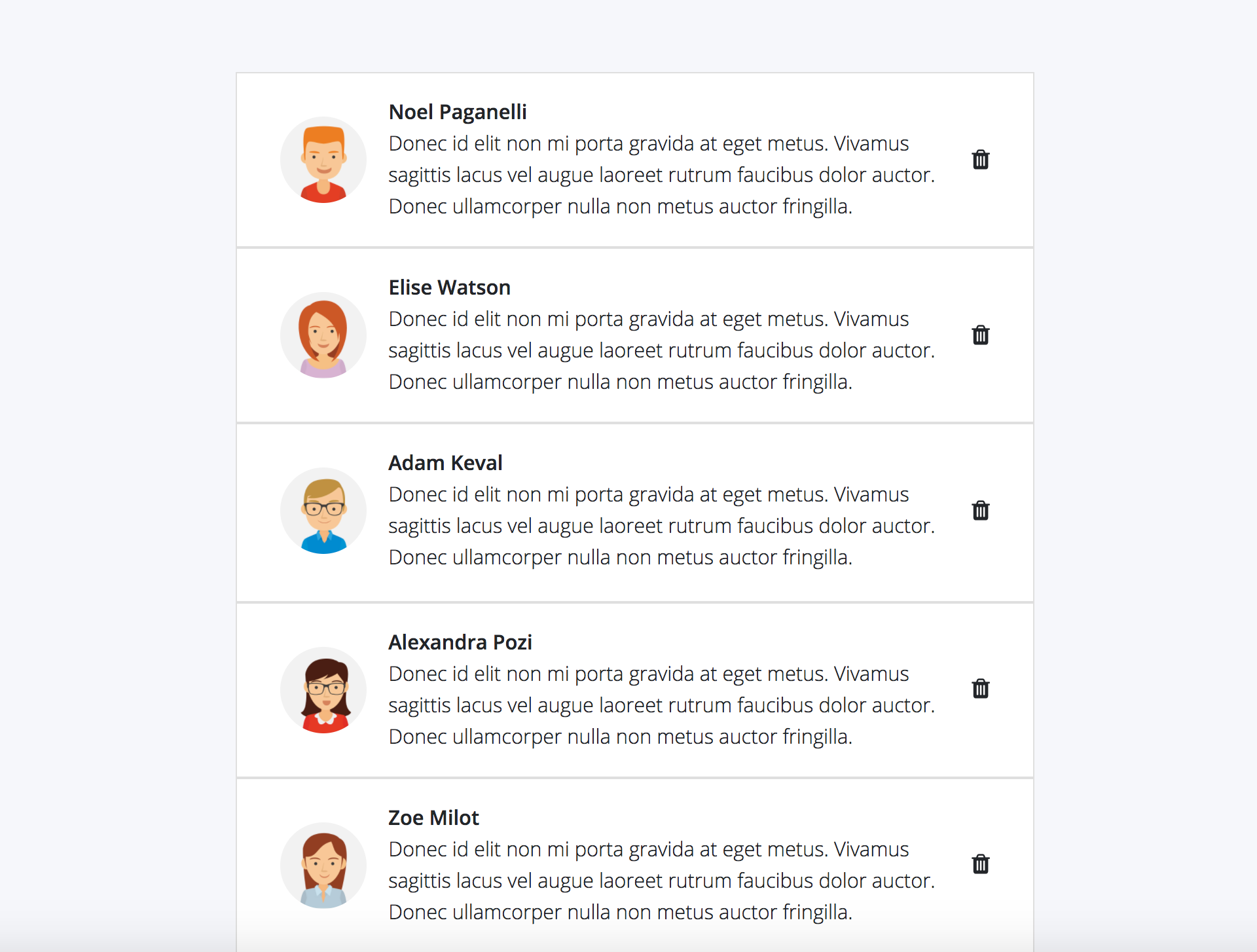Screen dimensions: 1257x952
Task: Open Adam Keval's profile picture
Action: (323, 511)
